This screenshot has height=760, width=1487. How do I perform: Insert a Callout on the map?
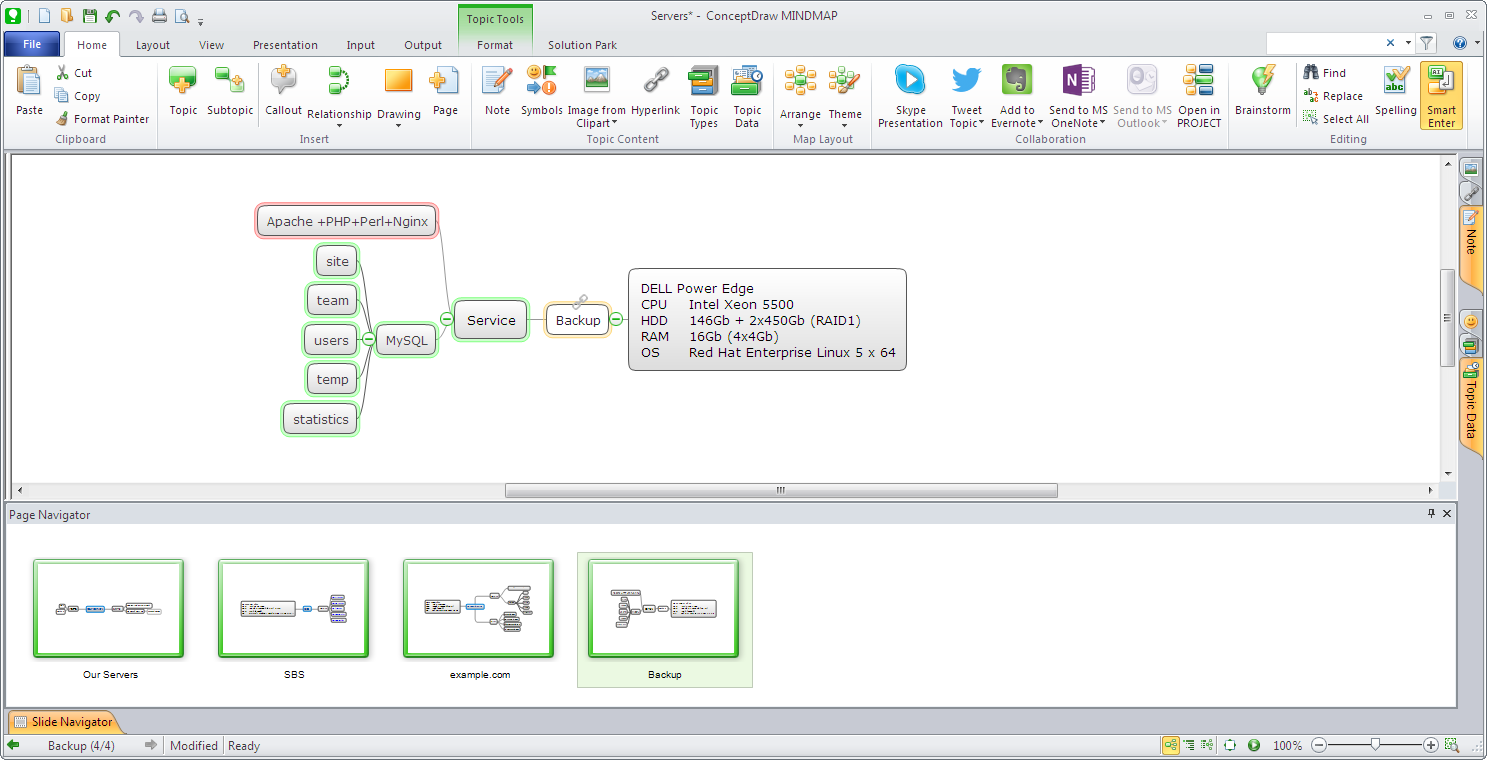click(283, 92)
